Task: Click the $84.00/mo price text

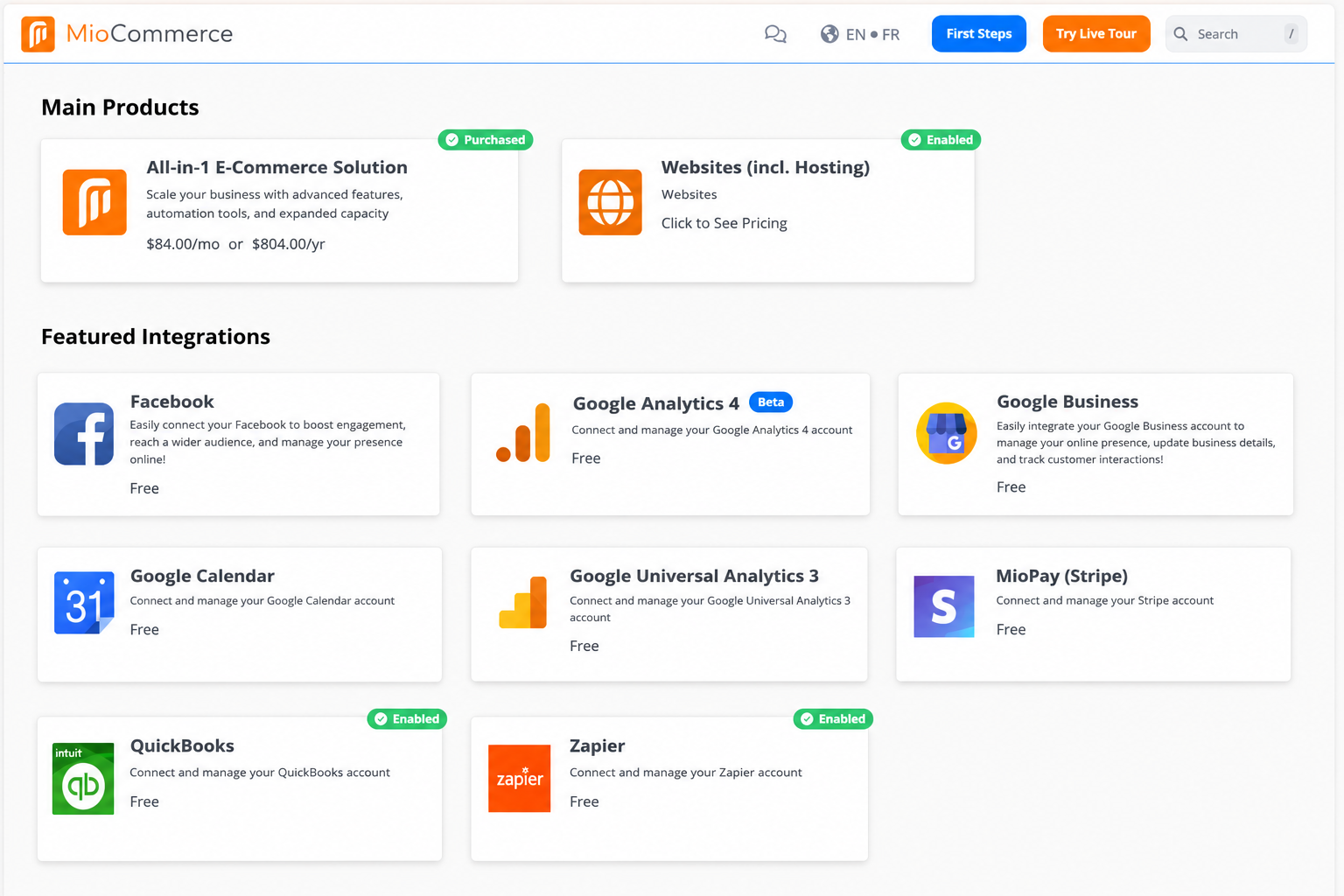Action: (183, 244)
